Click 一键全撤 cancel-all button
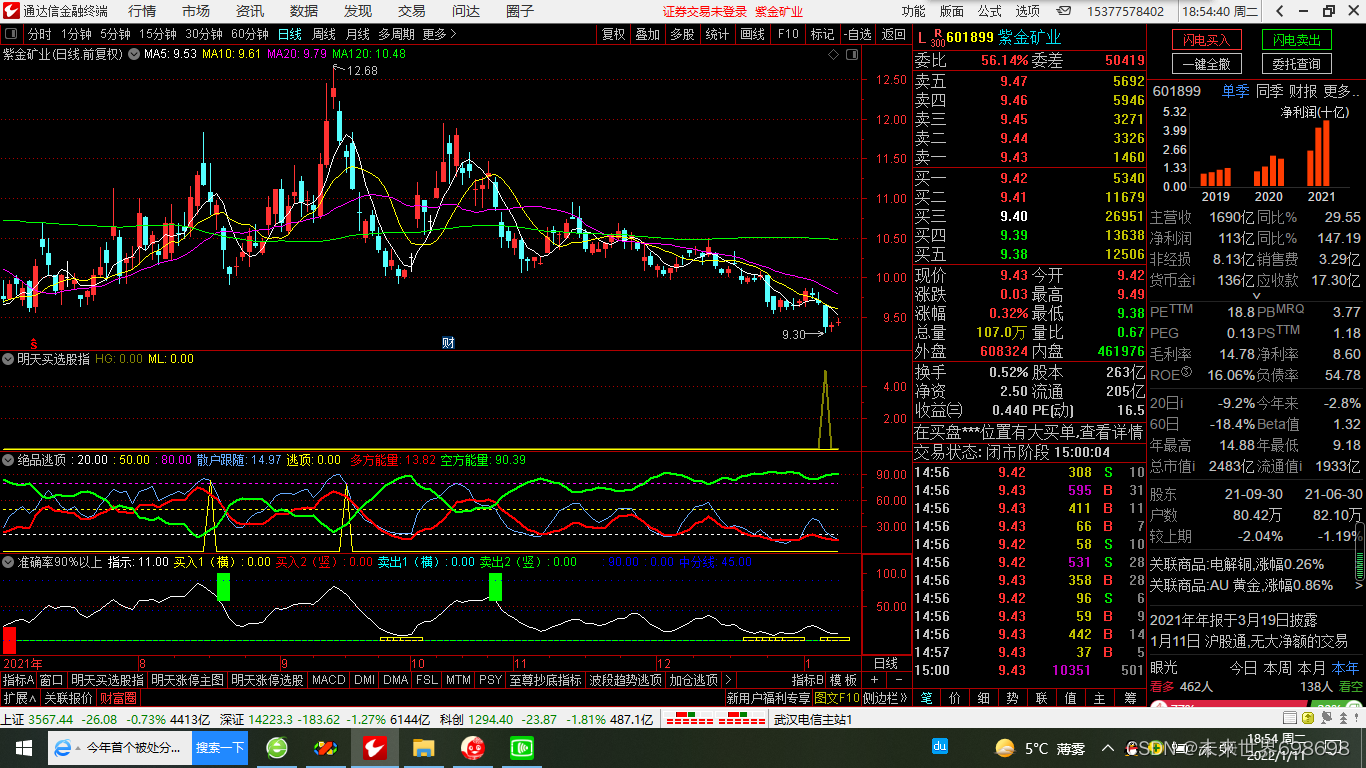This screenshot has height=768, width=1366. pos(1207,64)
